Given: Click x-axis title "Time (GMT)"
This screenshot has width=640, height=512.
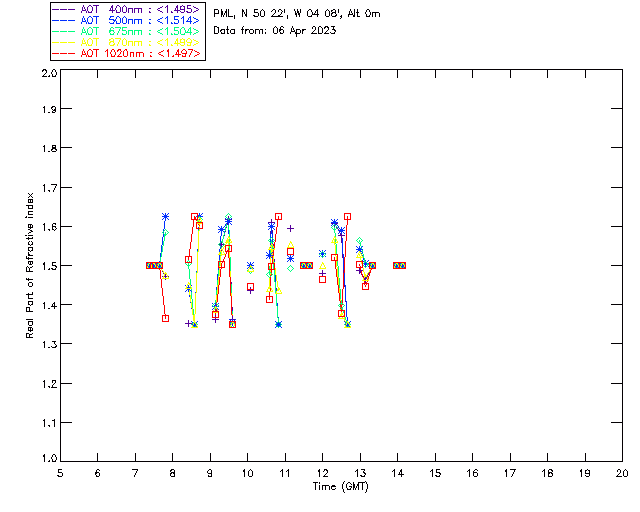Looking at the screenshot, I should pyautogui.click(x=340, y=487).
